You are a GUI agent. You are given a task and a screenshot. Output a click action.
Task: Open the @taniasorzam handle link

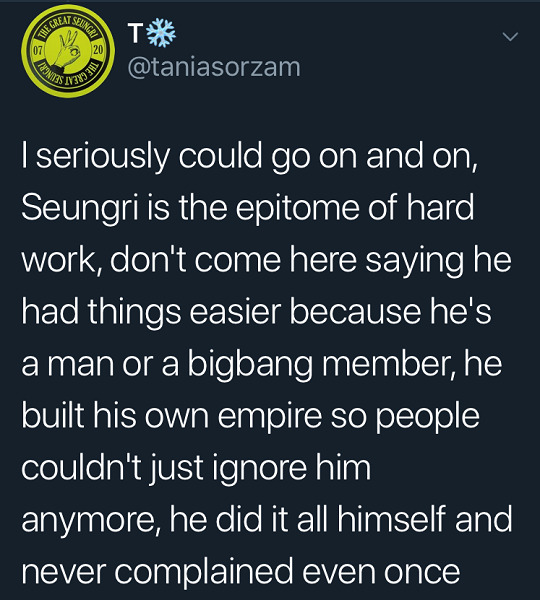[x=214, y=67]
